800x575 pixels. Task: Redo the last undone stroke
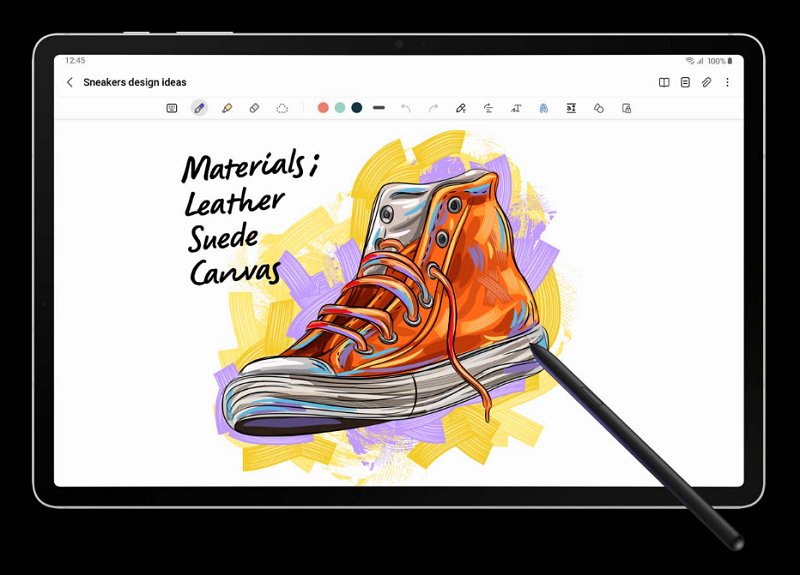[x=433, y=108]
